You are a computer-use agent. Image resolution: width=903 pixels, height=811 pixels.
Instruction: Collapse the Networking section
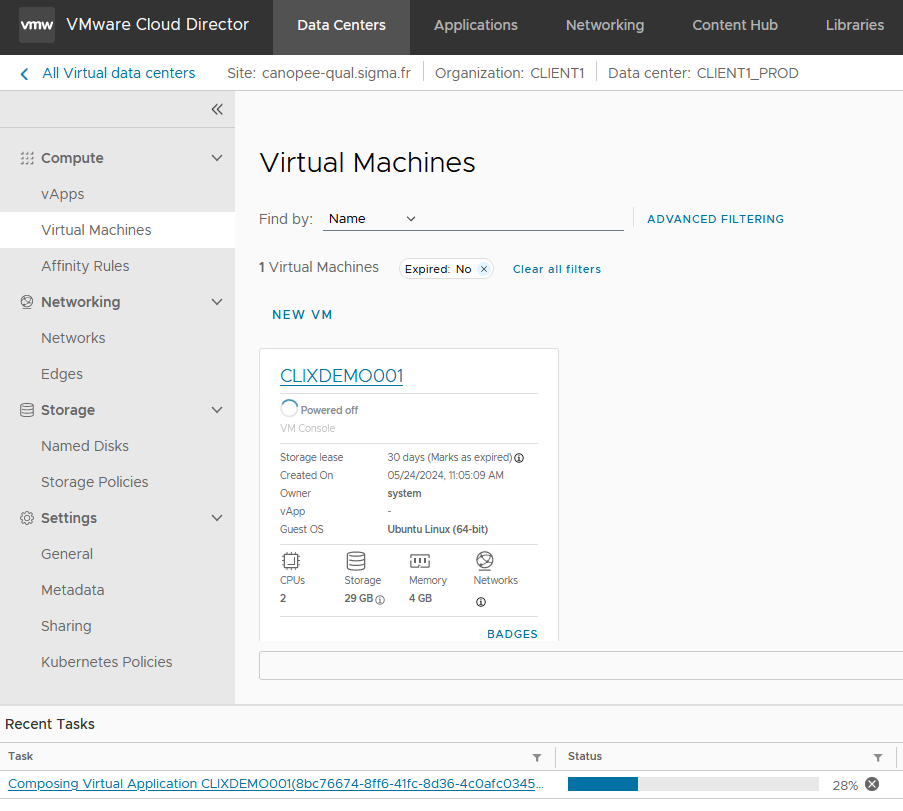pyautogui.click(x=217, y=302)
